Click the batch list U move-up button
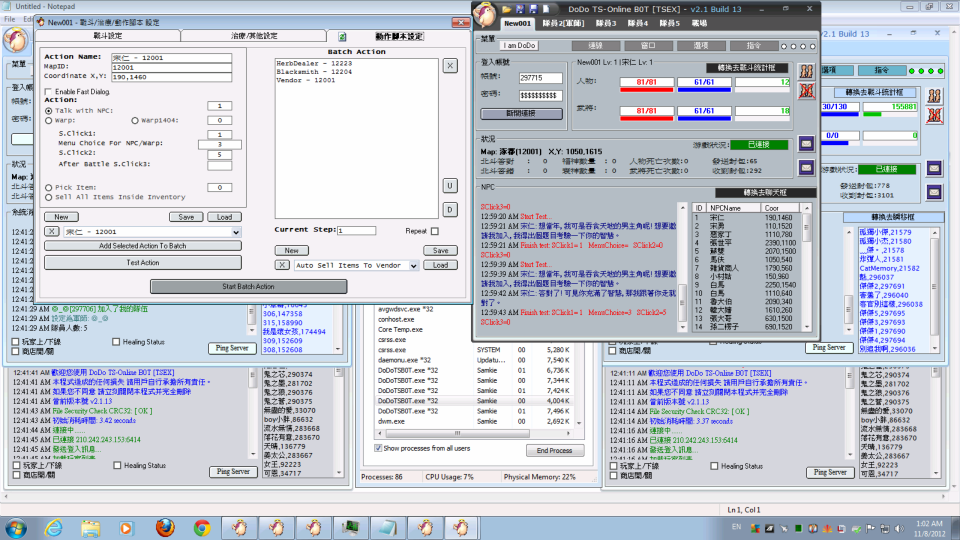The height and width of the screenshot is (540, 960). (449, 186)
